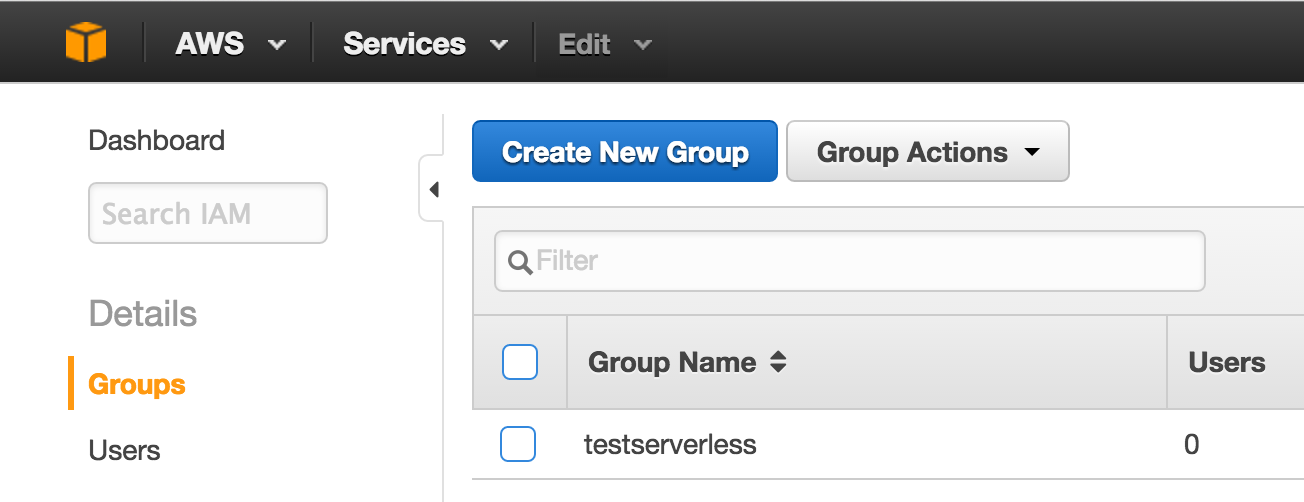The image size is (1304, 502).
Task: Click into the Filter text field
Action: point(850,261)
